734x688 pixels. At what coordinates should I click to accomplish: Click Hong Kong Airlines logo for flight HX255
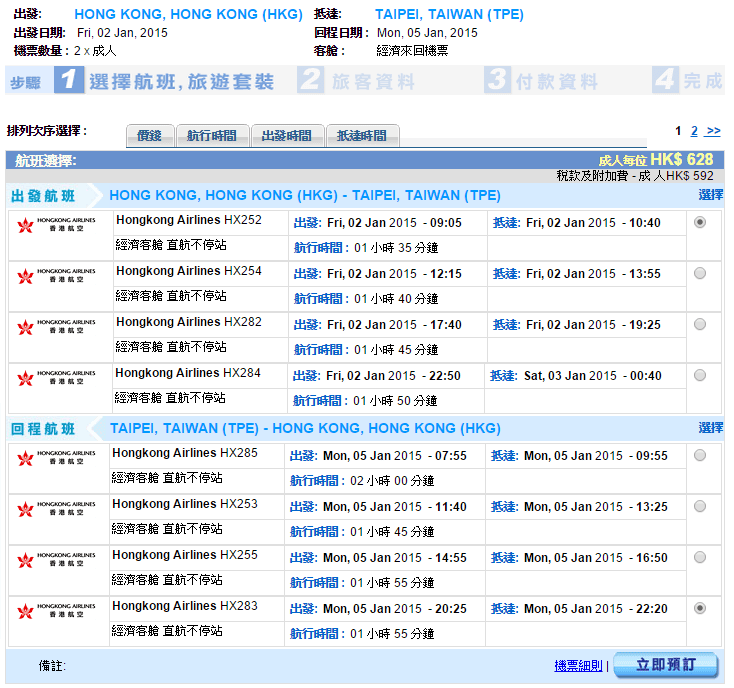57,559
